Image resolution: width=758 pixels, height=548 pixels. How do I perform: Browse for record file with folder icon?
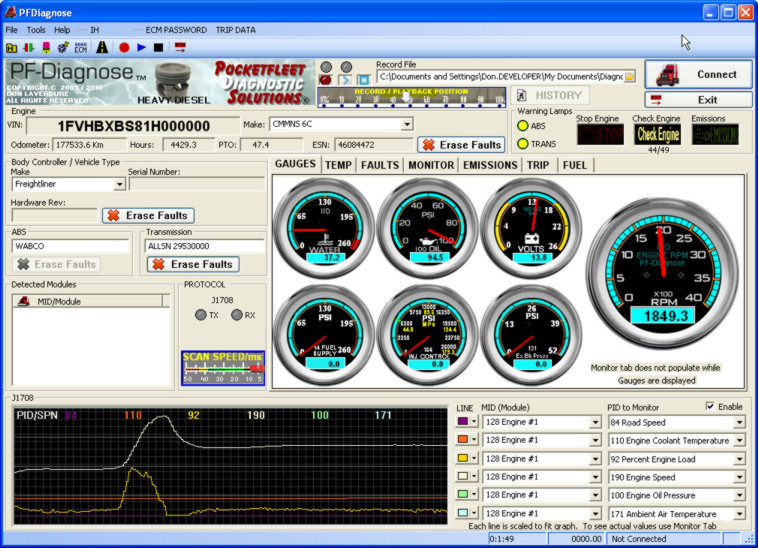coord(629,76)
